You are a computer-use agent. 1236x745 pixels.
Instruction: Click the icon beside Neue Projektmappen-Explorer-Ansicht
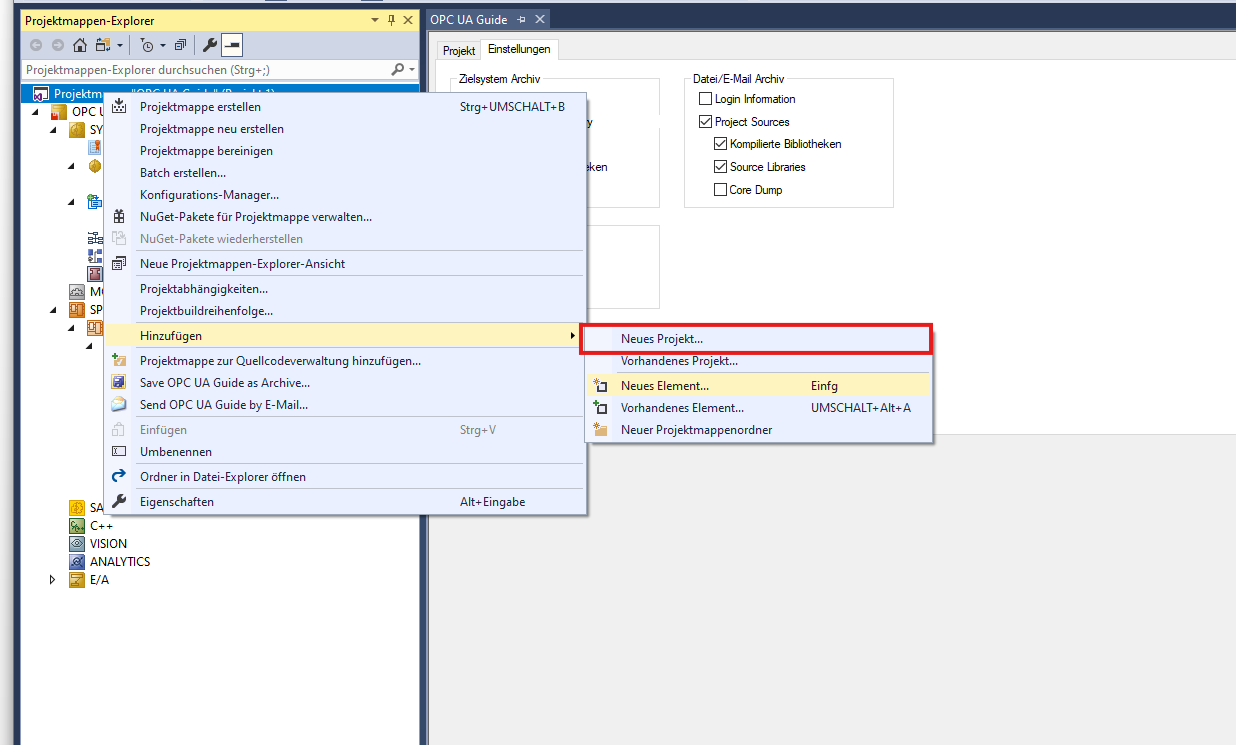click(x=119, y=264)
